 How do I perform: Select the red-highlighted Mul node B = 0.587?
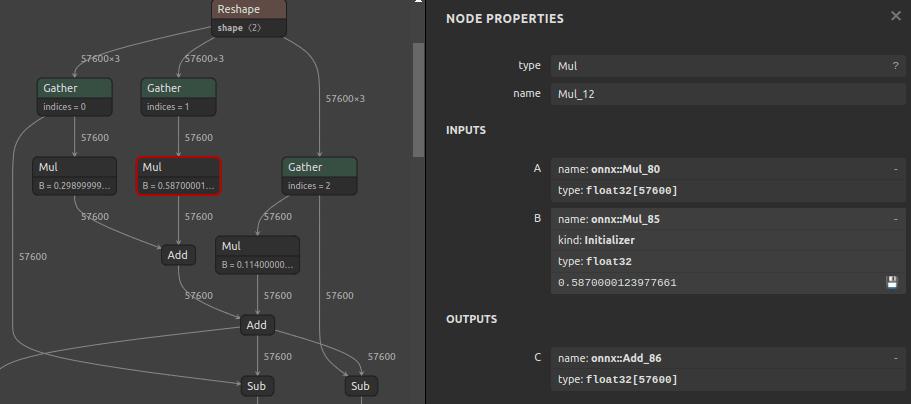(x=178, y=176)
